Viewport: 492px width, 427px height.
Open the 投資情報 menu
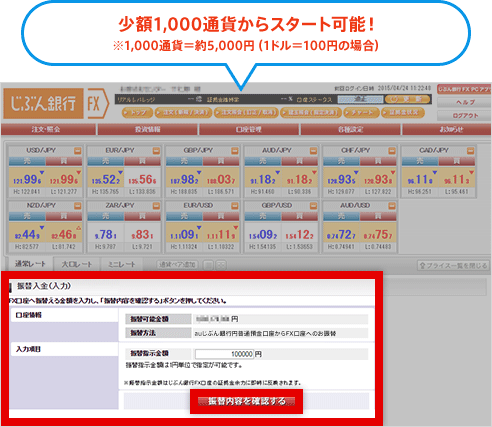tap(148, 129)
